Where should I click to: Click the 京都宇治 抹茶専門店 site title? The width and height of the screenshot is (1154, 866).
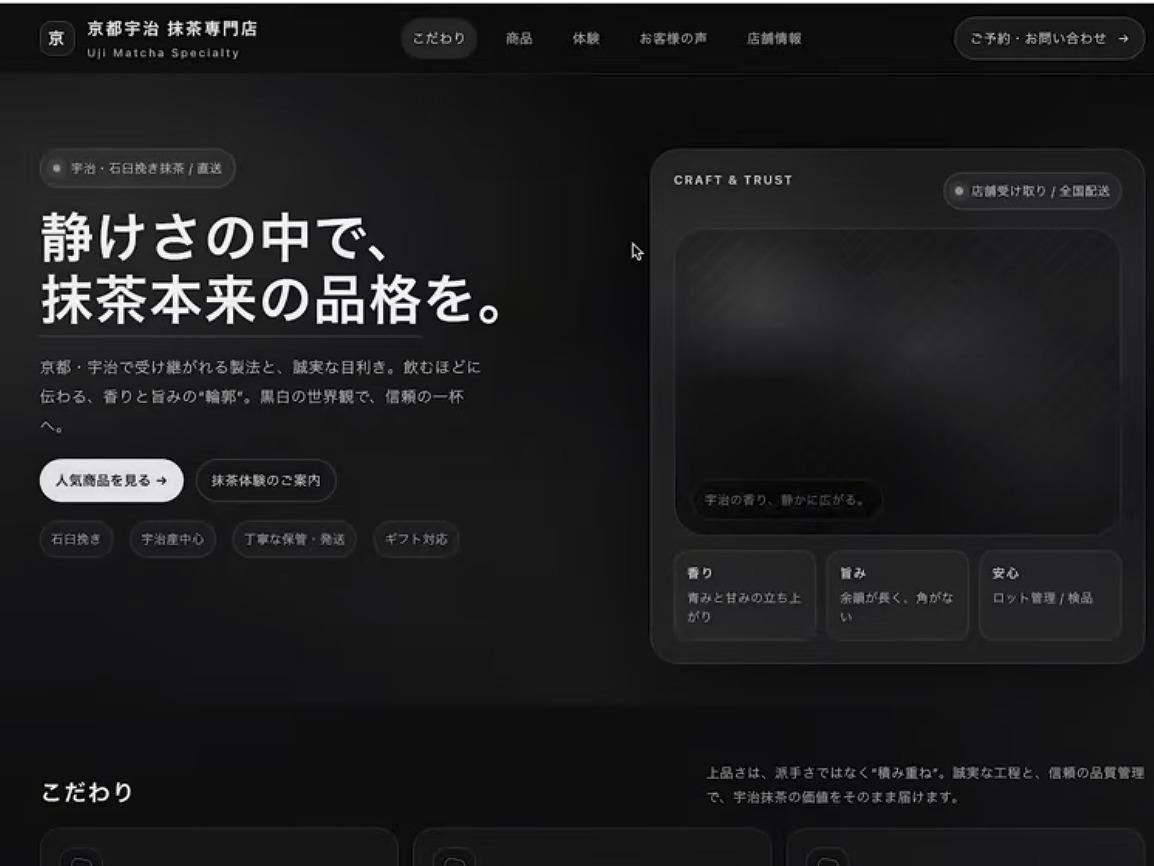click(171, 29)
